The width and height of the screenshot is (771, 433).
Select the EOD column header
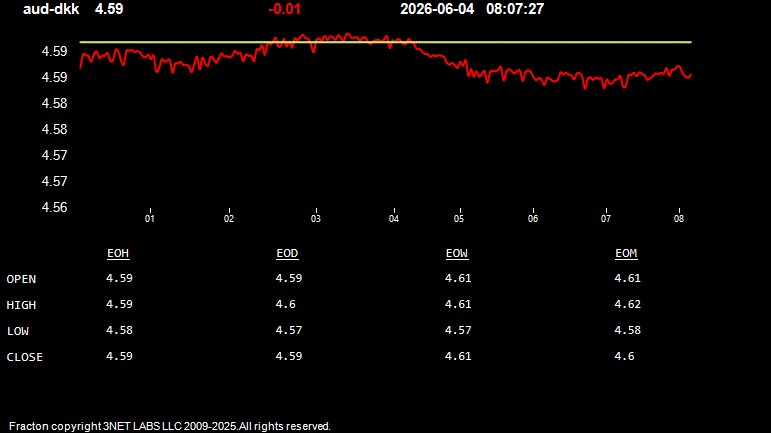[x=287, y=253]
